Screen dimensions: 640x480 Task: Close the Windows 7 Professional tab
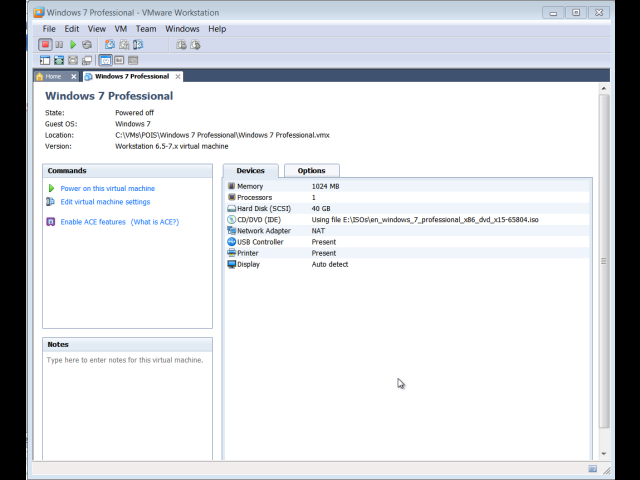tap(178, 76)
